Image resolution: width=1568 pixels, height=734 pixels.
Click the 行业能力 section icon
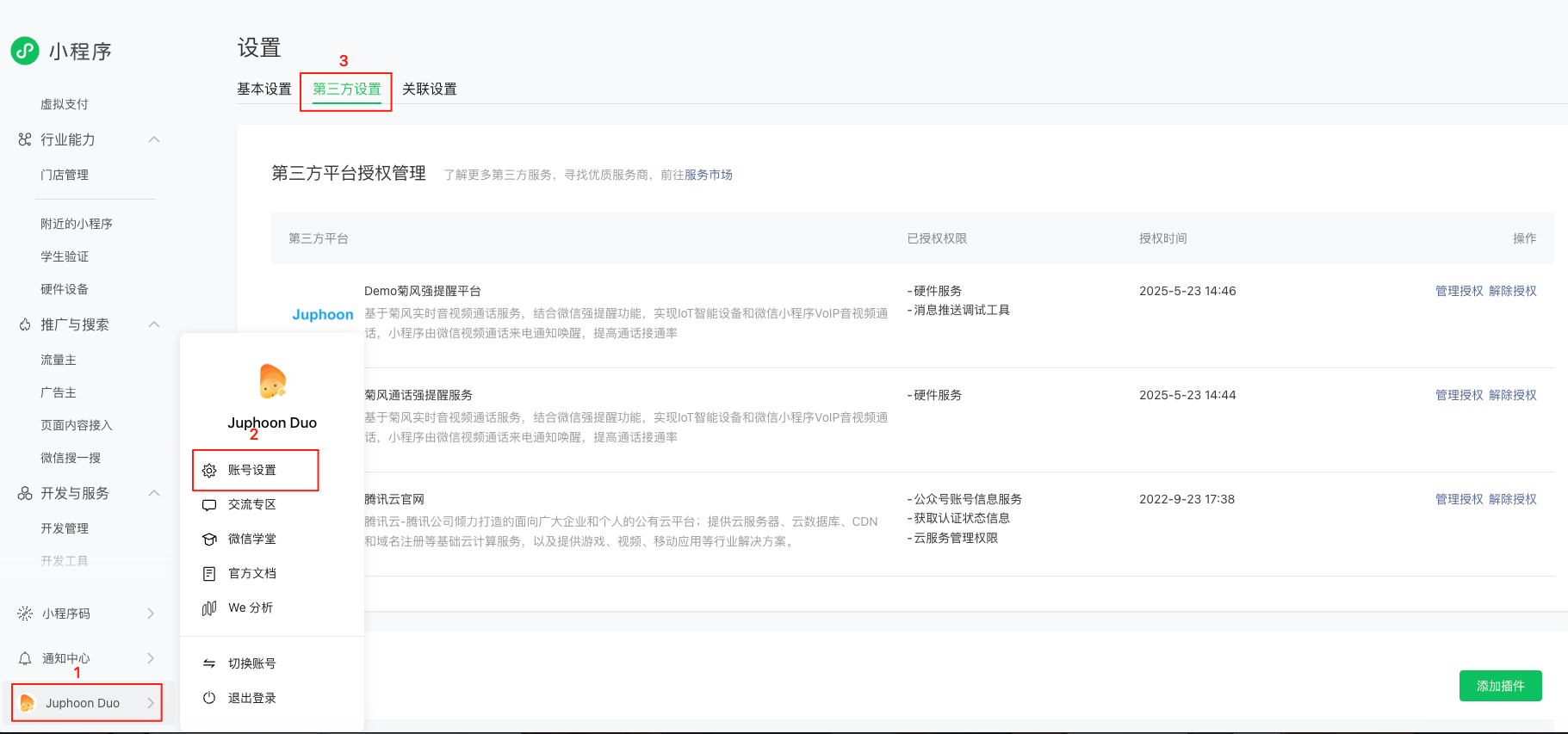click(x=25, y=139)
